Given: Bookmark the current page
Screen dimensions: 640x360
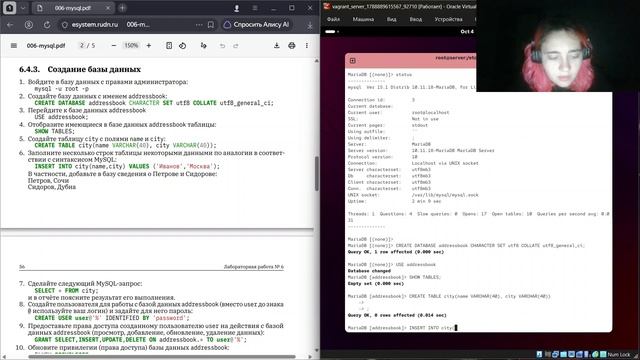Looking at the screenshot, I should (x=211, y=25).
